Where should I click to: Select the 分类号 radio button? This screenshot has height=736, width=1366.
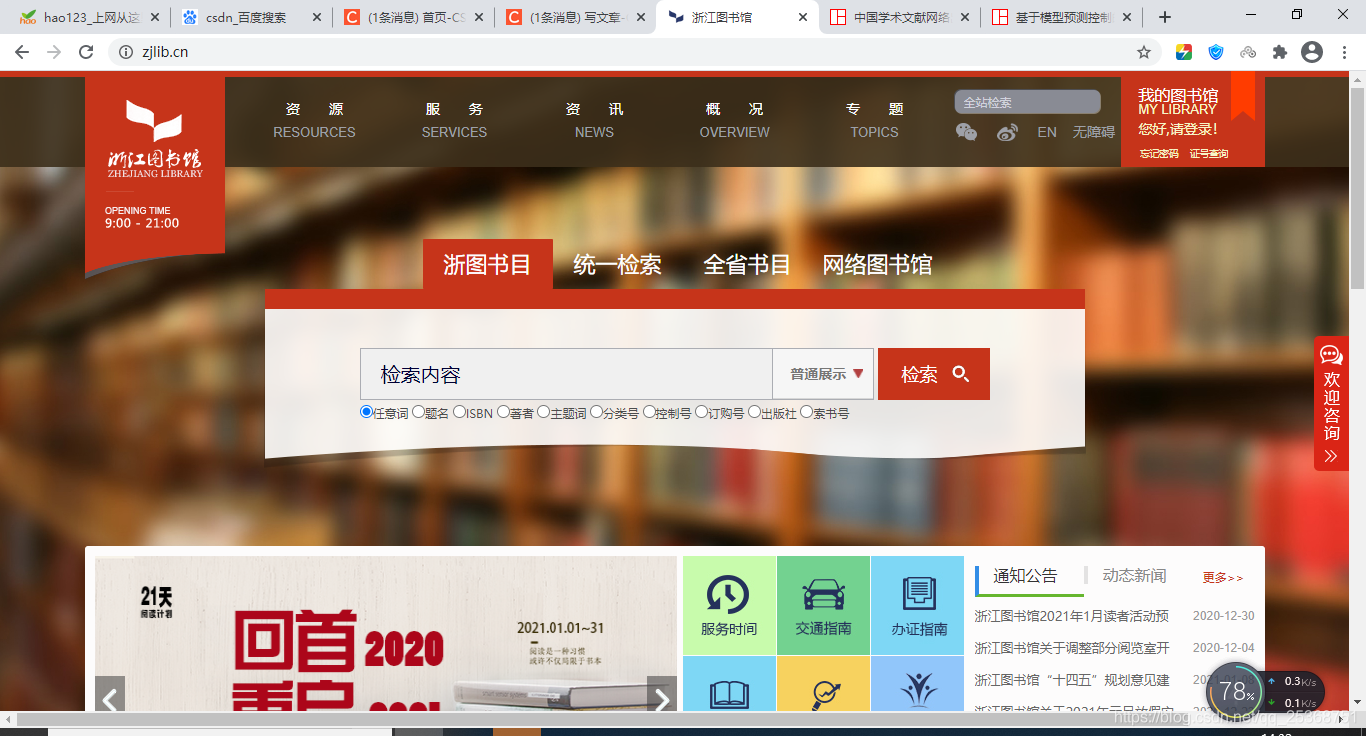coord(597,412)
